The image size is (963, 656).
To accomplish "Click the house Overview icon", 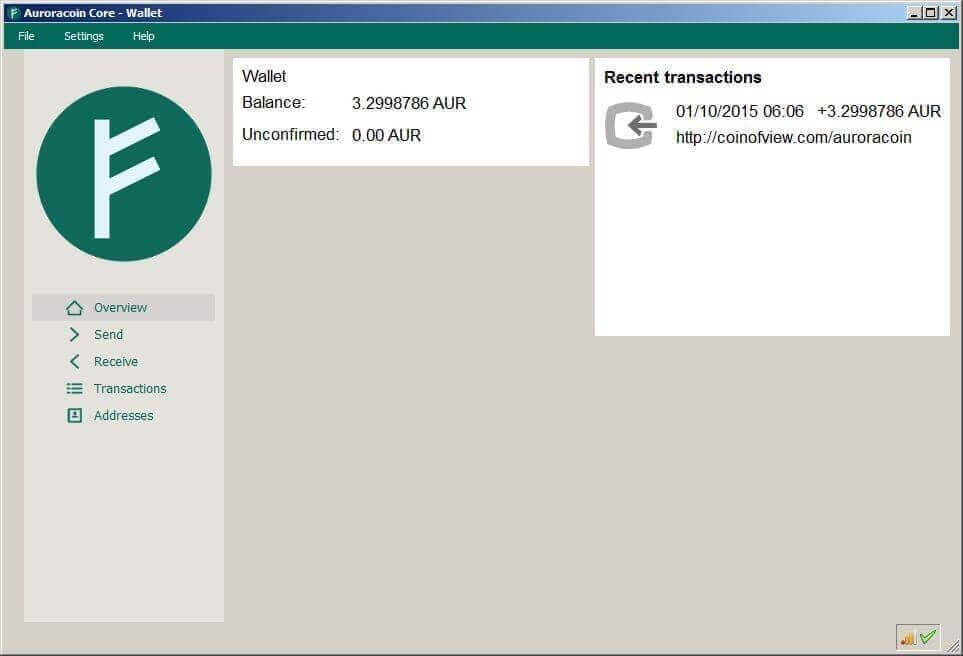I will (74, 308).
